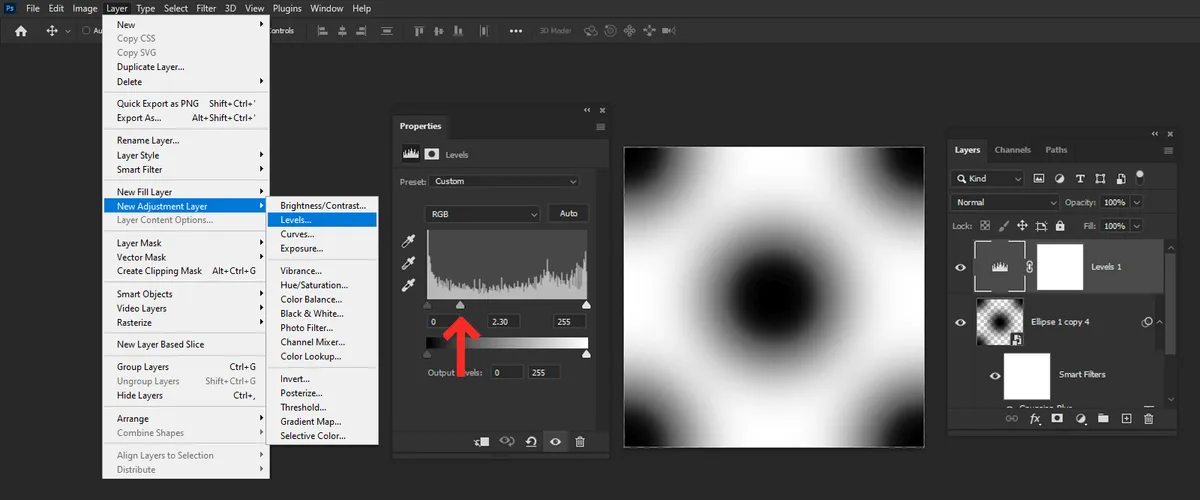This screenshot has height=500, width=1200.
Task: Delete layer with Layers panel trash icon
Action: click(1148, 419)
